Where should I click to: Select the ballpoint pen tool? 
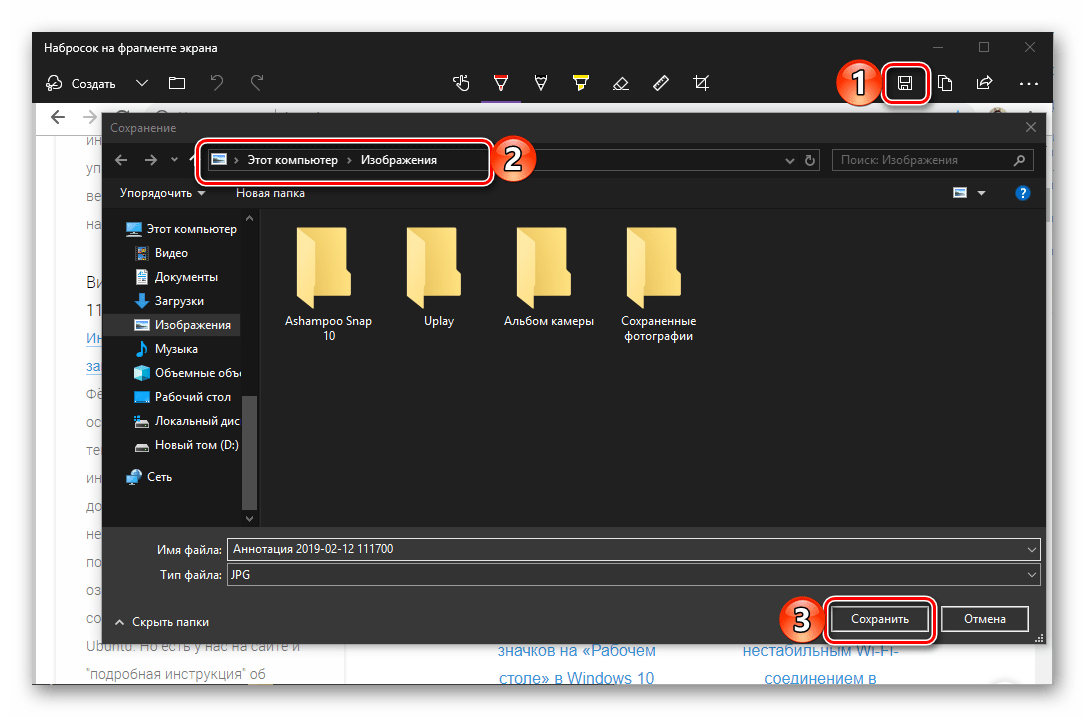click(x=500, y=83)
